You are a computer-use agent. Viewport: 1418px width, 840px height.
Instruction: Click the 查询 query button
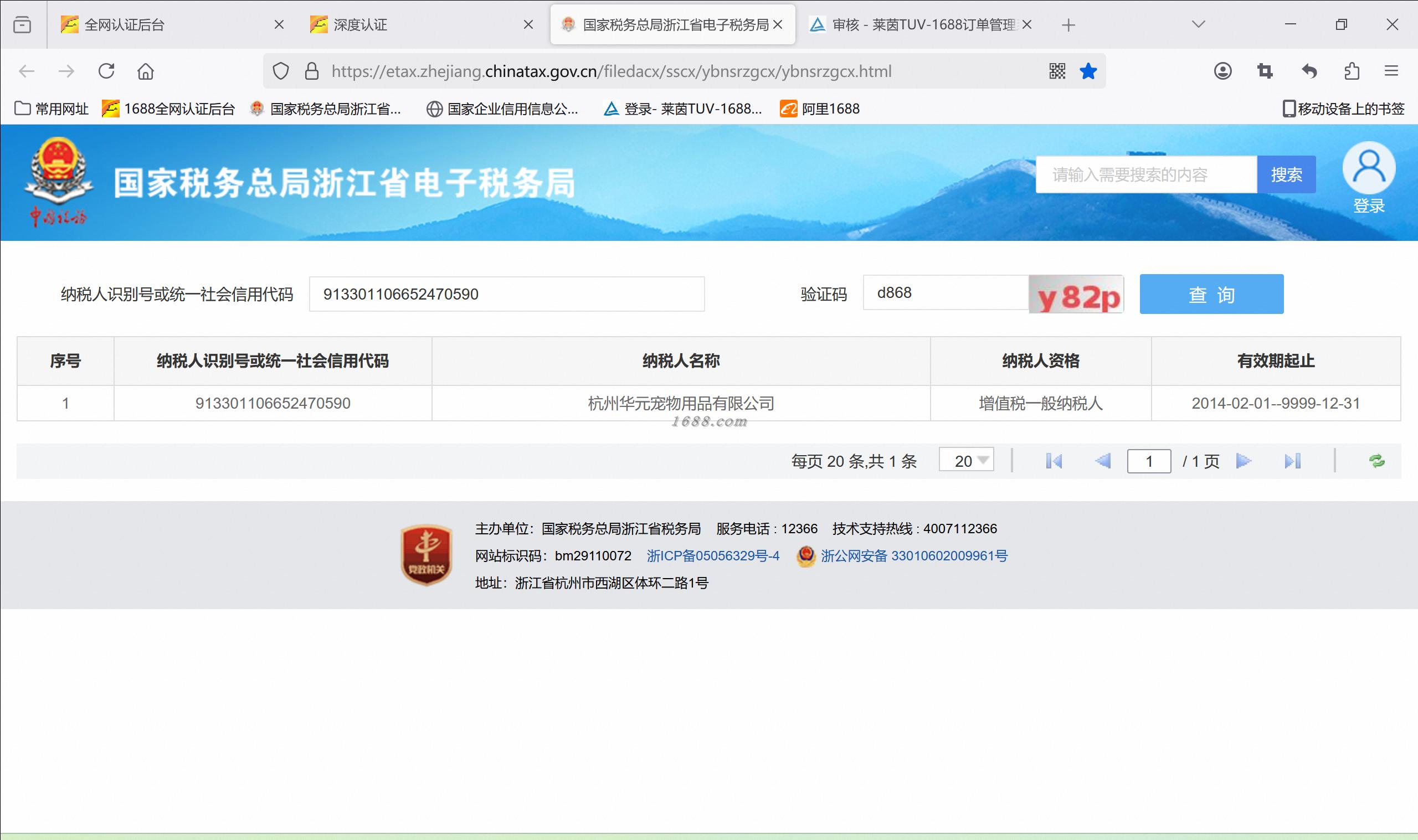(x=1211, y=295)
